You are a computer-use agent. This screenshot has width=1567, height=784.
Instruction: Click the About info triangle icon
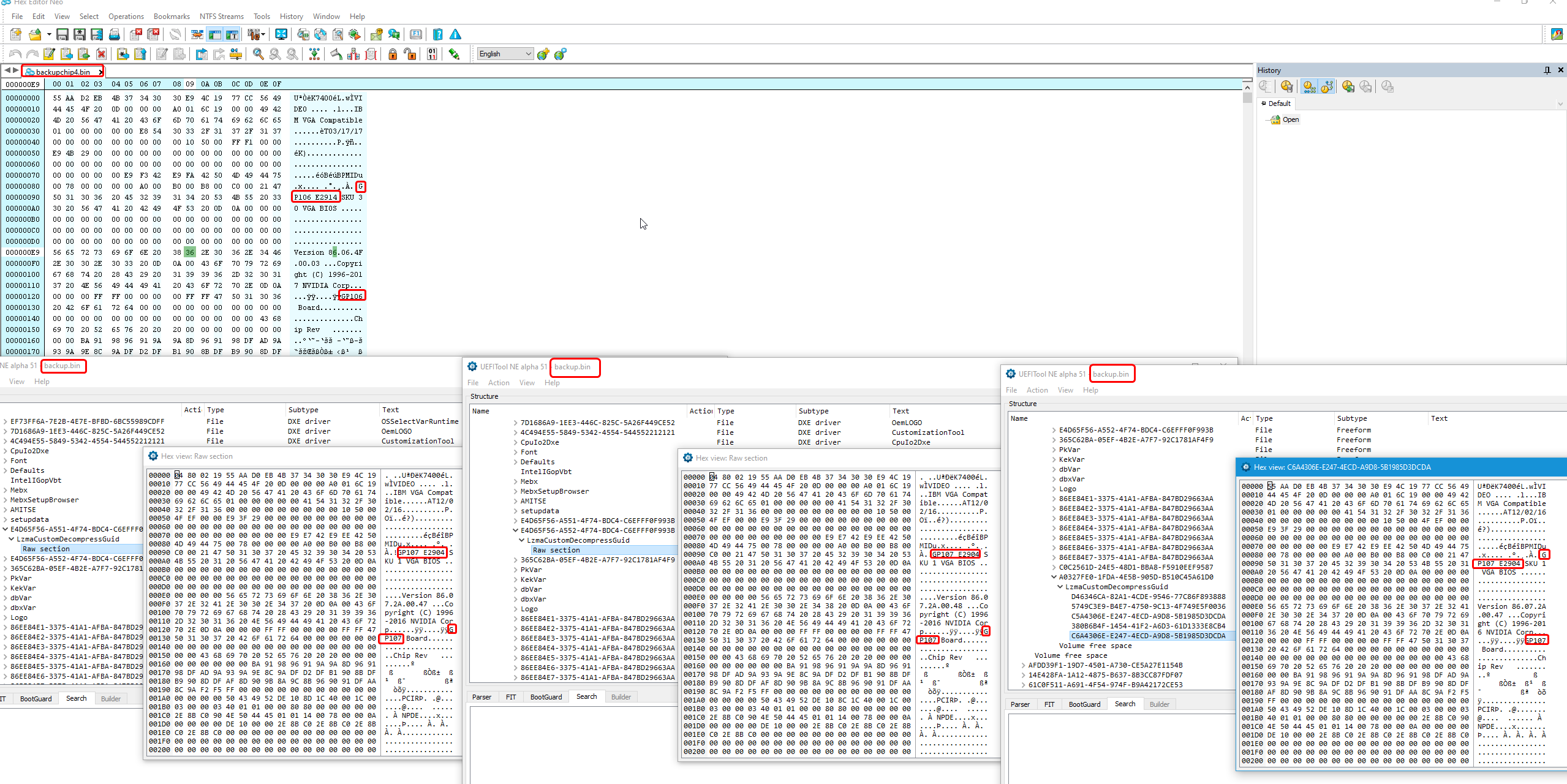[x=455, y=34]
